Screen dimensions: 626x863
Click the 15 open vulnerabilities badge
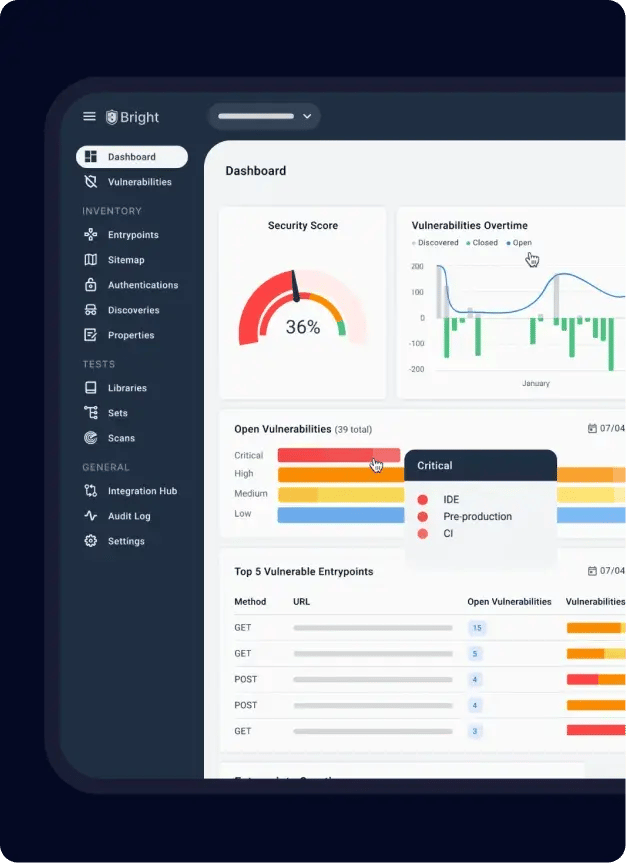[x=477, y=628]
